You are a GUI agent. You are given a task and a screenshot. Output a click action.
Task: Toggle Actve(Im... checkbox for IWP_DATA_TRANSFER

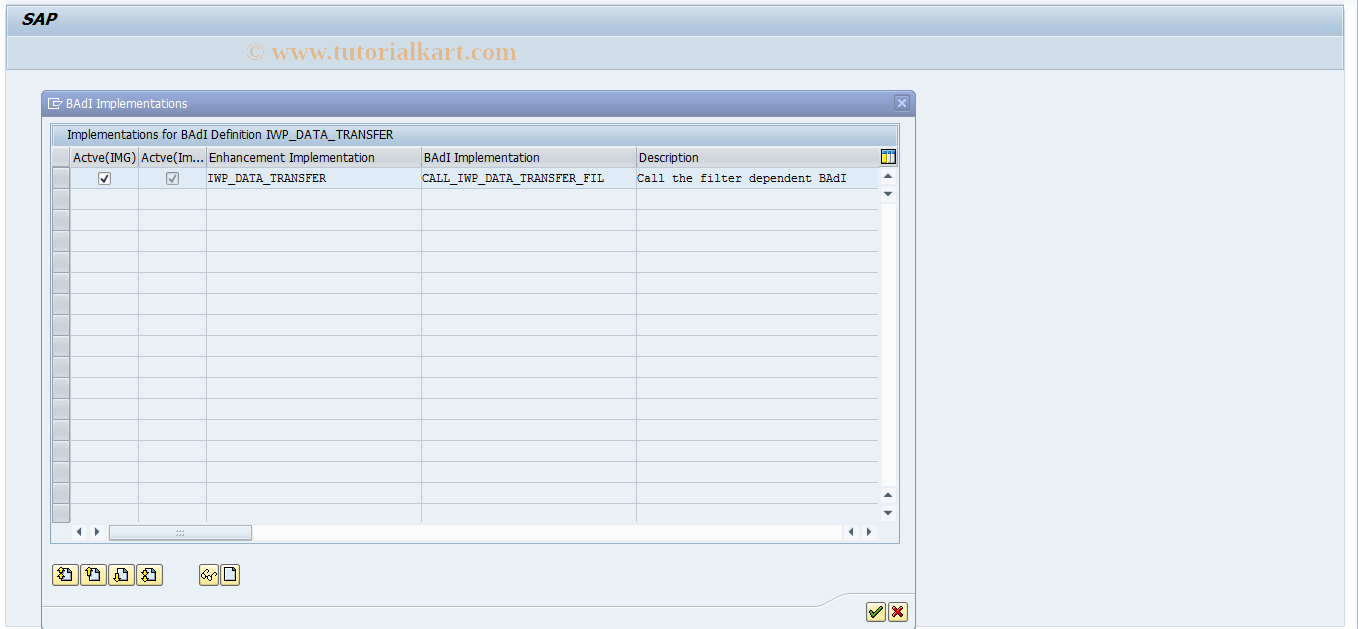click(x=172, y=178)
